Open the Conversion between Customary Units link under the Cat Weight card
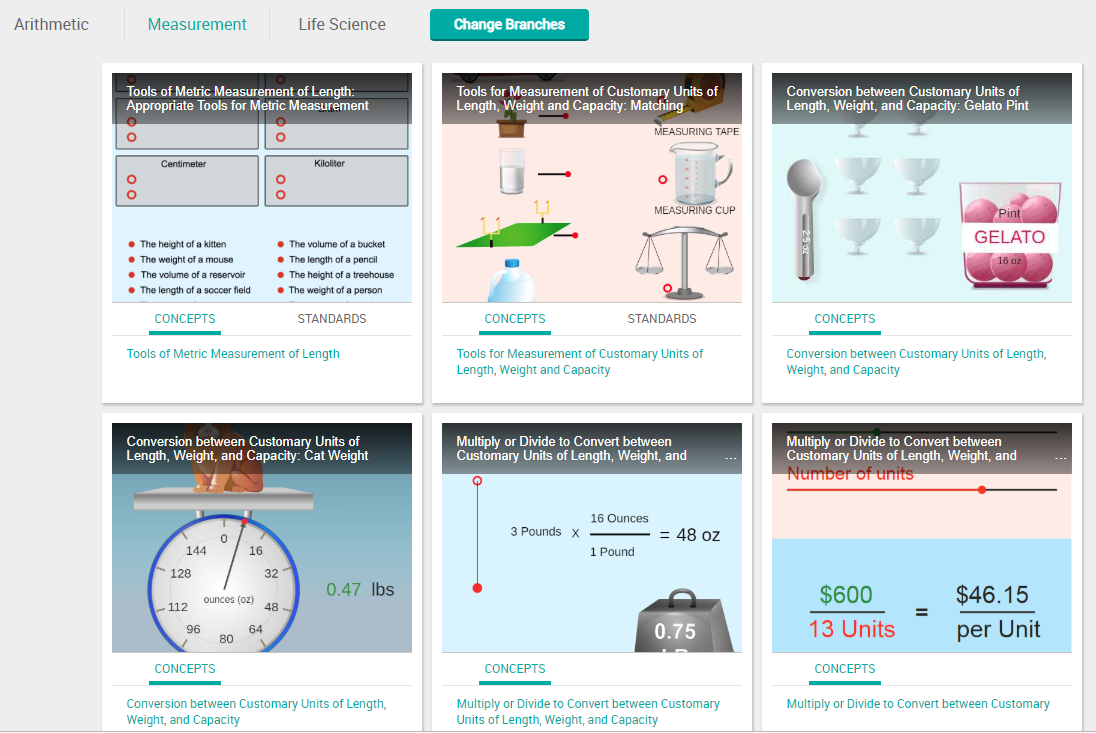The width and height of the screenshot is (1096, 733). pyautogui.click(x=257, y=710)
